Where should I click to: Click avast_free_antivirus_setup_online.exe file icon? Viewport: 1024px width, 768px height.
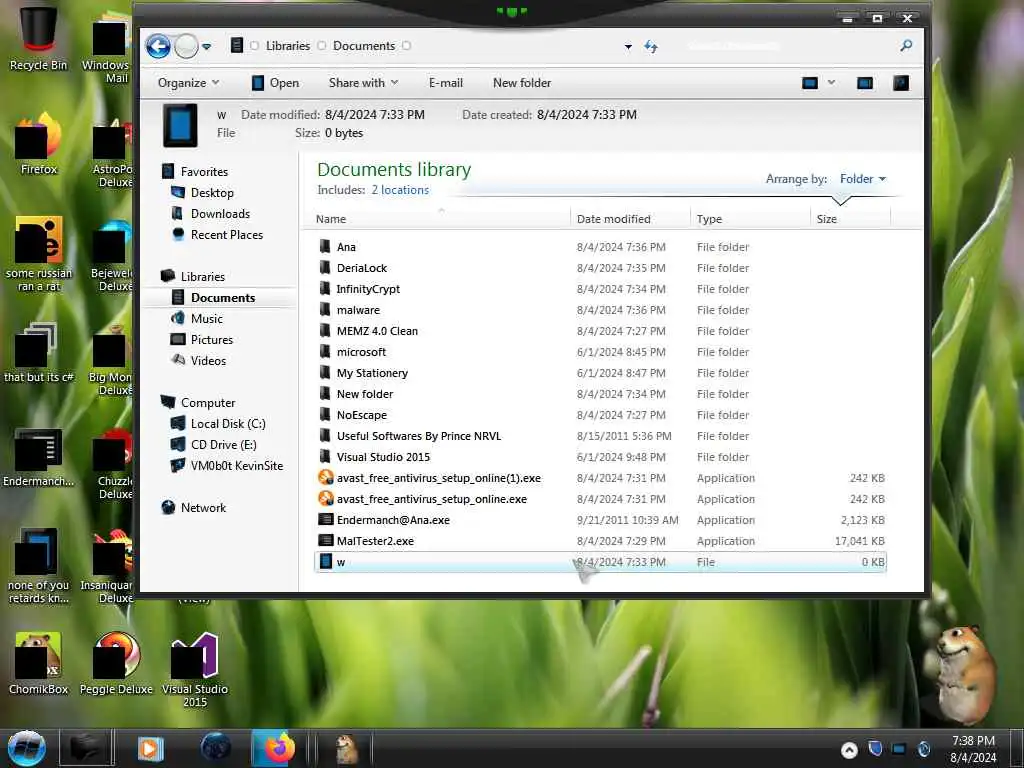[325, 499]
